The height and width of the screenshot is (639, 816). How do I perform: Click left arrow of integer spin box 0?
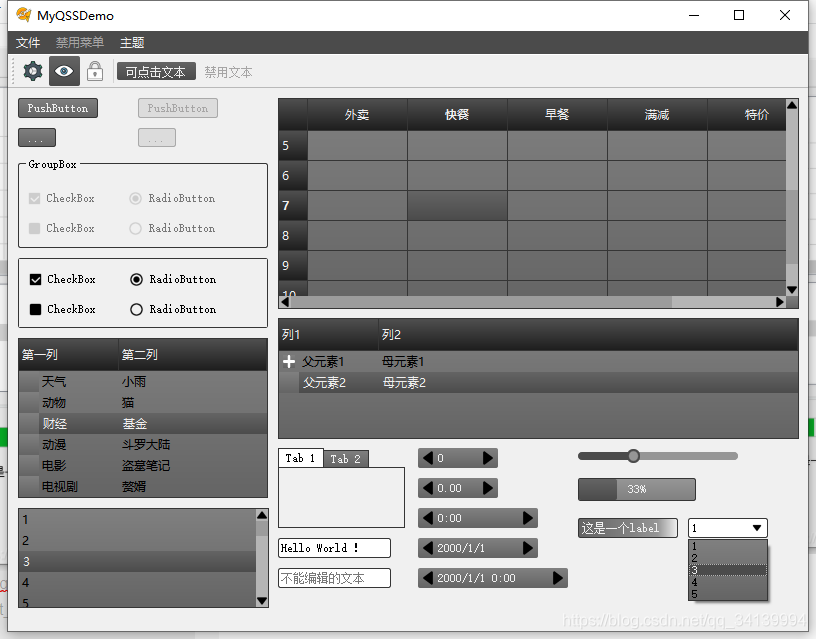[428, 458]
